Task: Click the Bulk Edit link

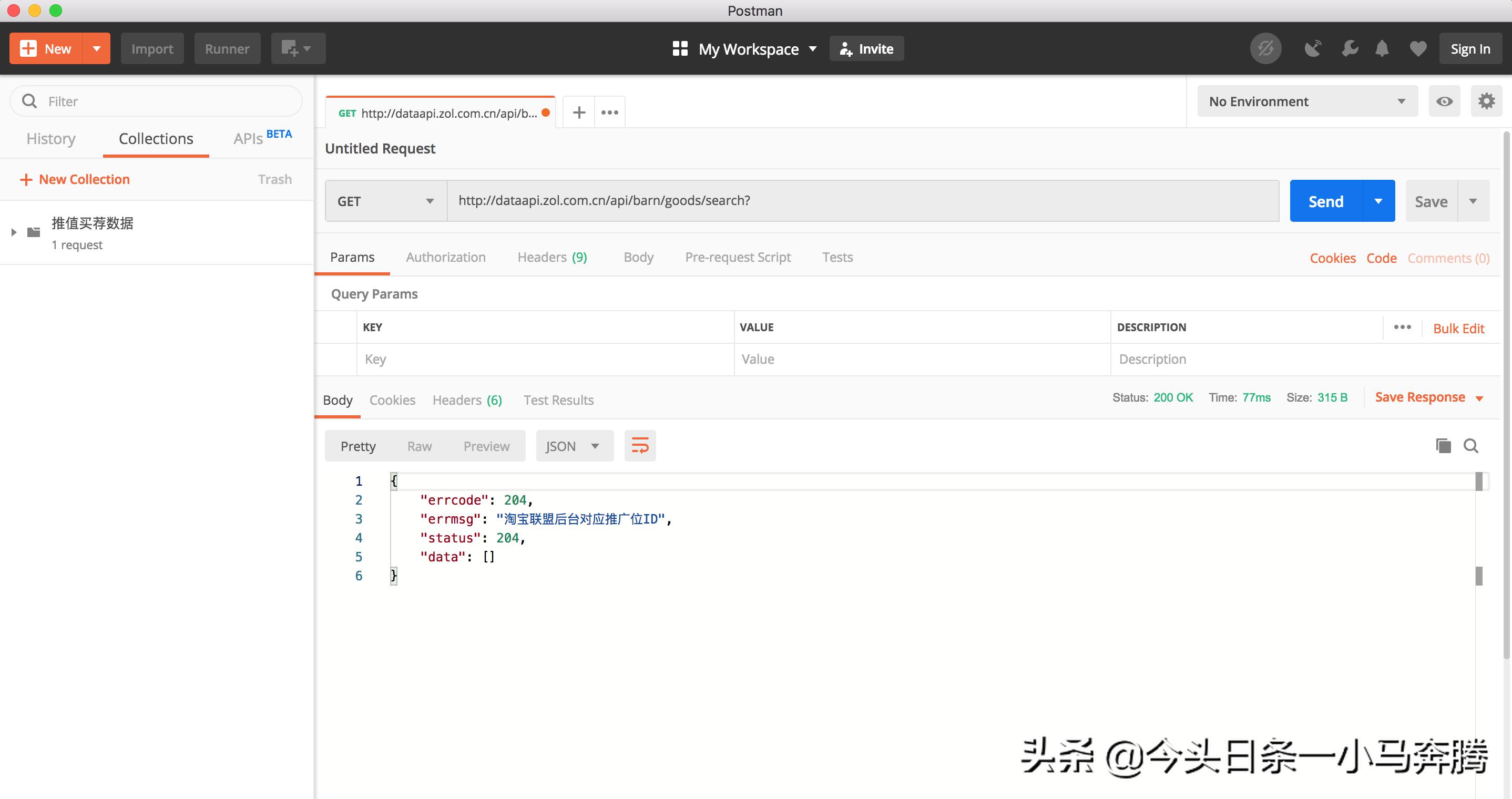Action: [1458, 328]
